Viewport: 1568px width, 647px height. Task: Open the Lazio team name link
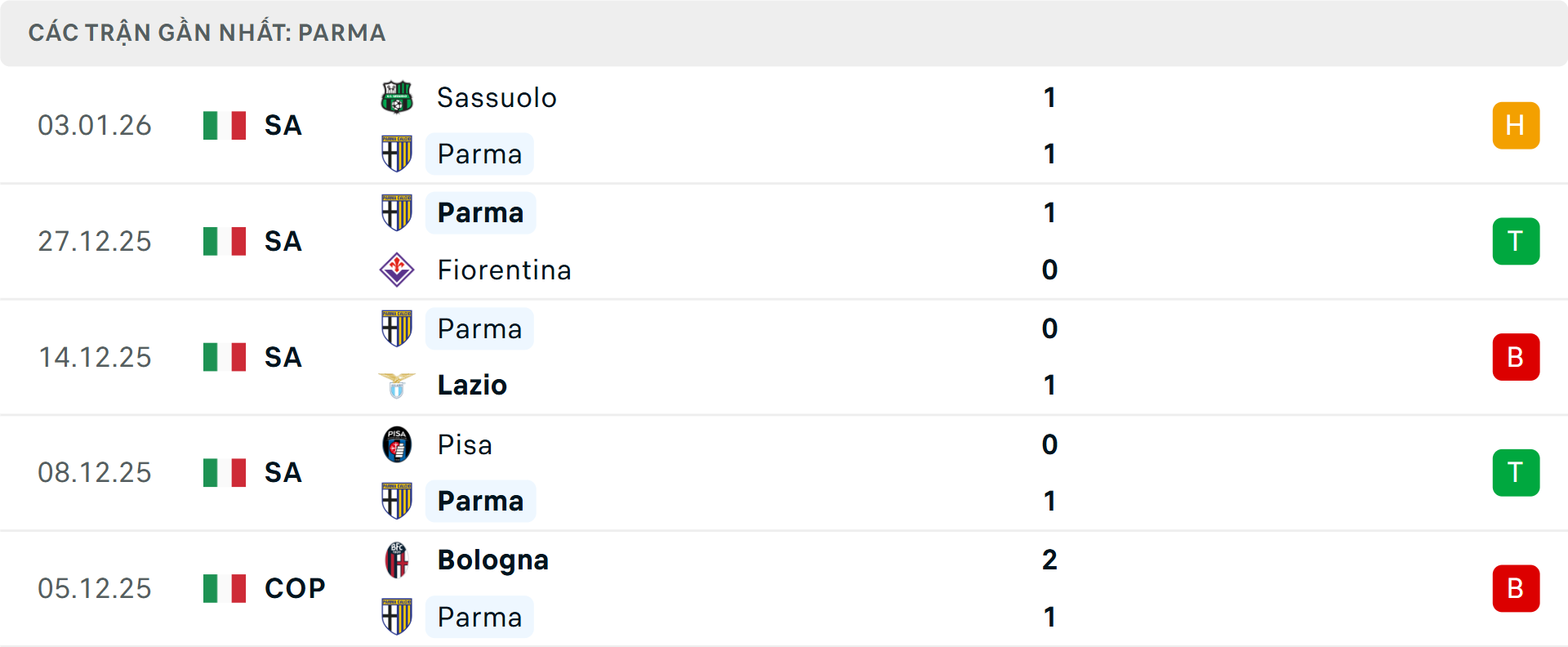tap(470, 385)
